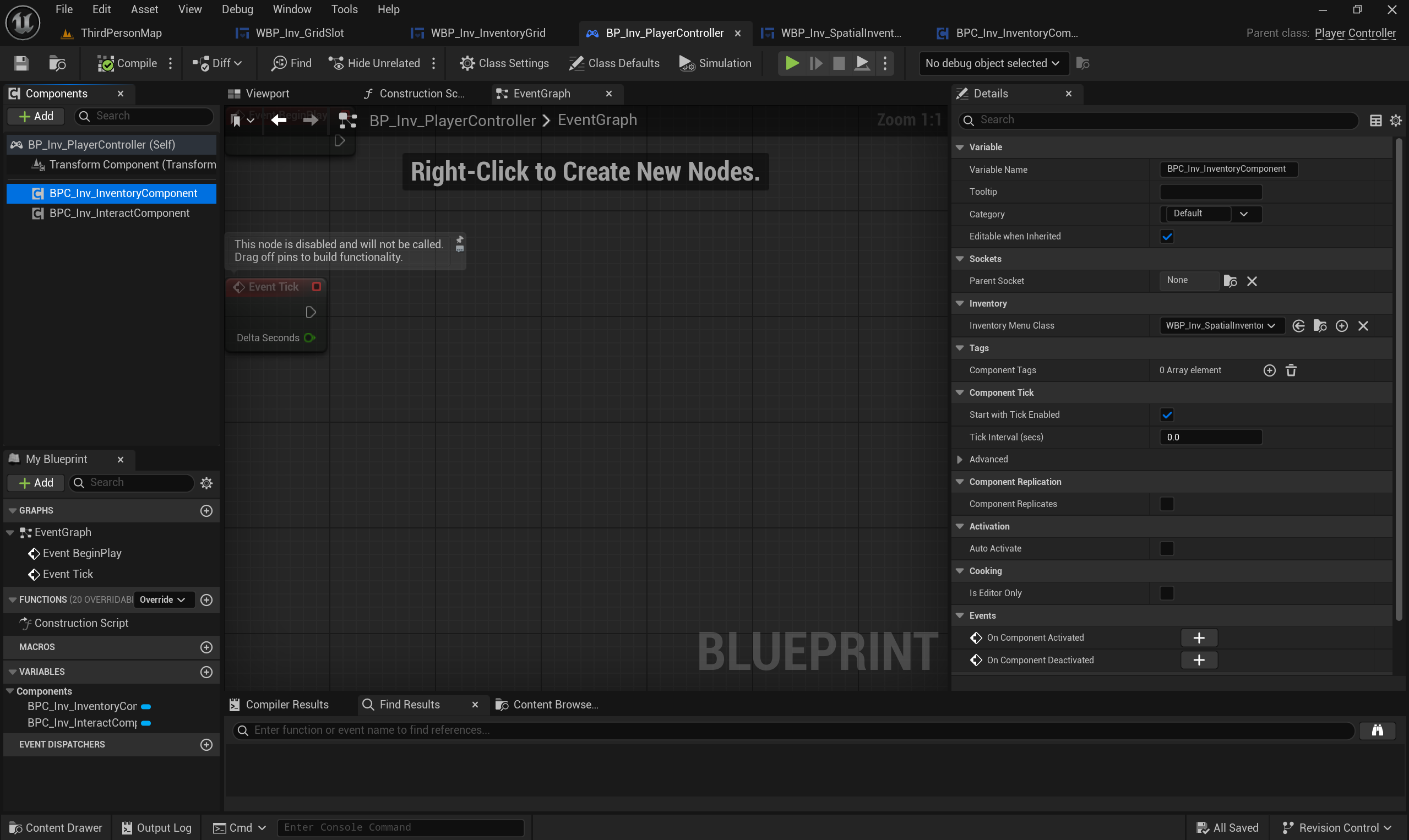1409x840 pixels.
Task: Enable the Component Replicates checkbox
Action: [x=1167, y=504]
